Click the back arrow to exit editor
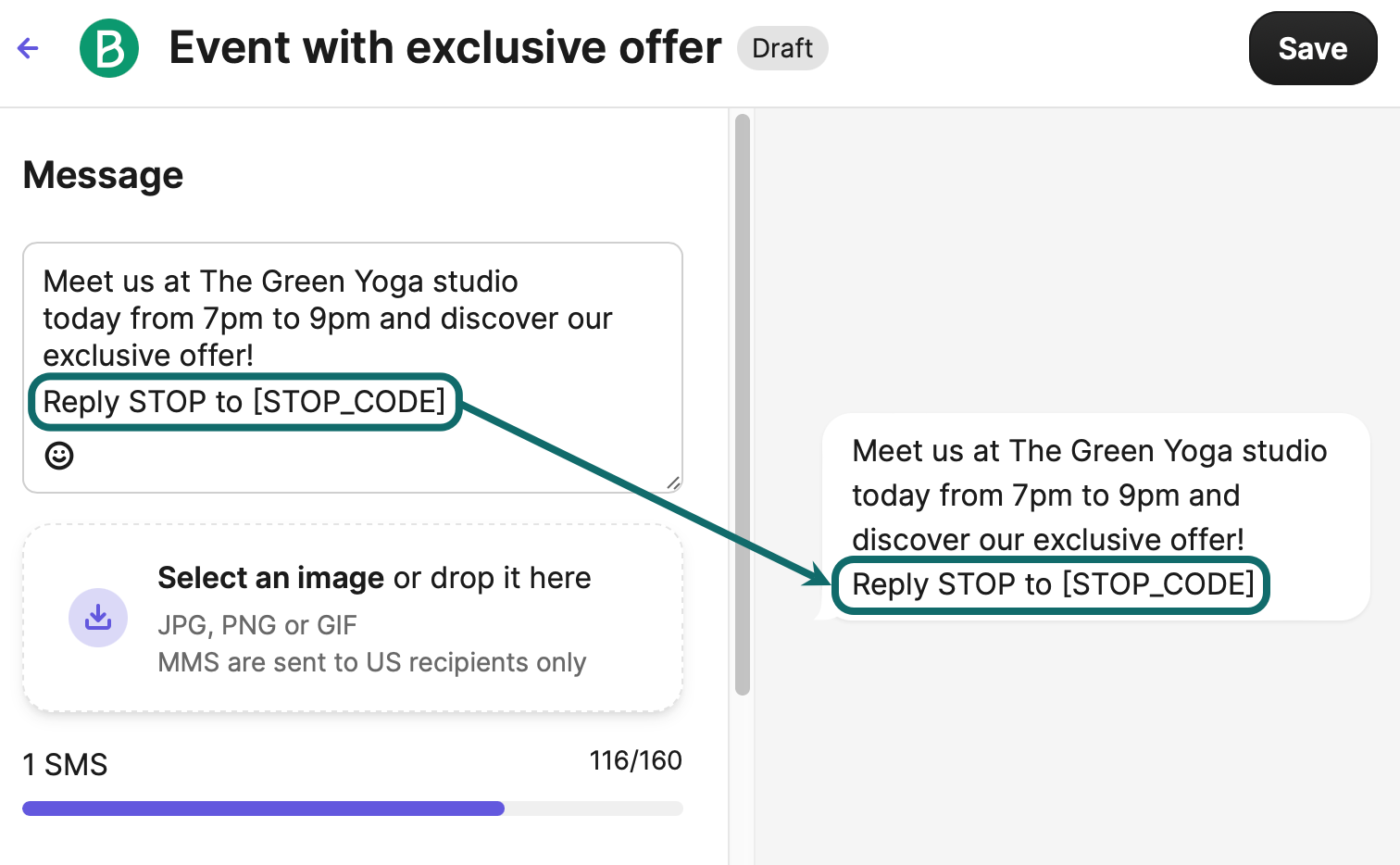 [28, 48]
